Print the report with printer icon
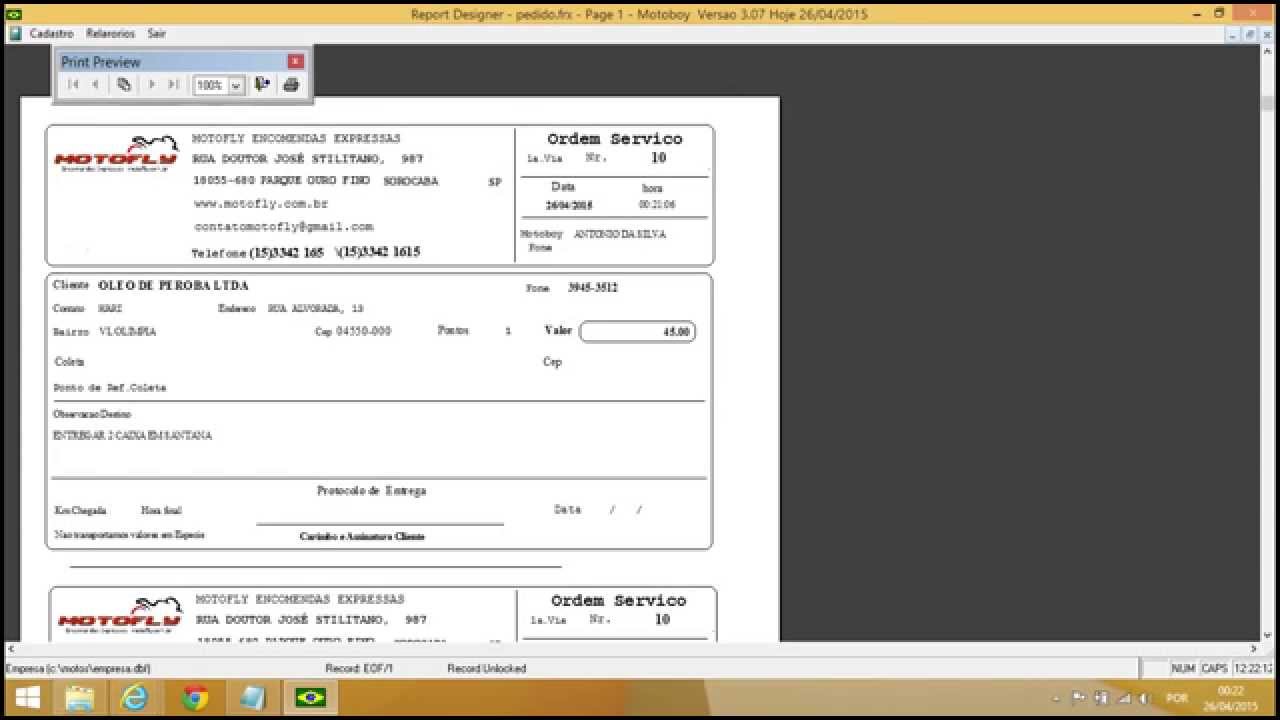 click(291, 85)
